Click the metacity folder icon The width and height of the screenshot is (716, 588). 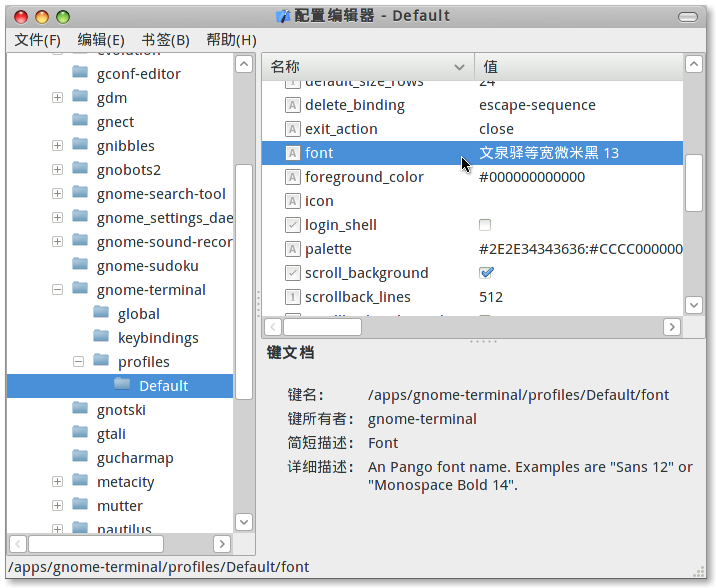[x=80, y=480]
